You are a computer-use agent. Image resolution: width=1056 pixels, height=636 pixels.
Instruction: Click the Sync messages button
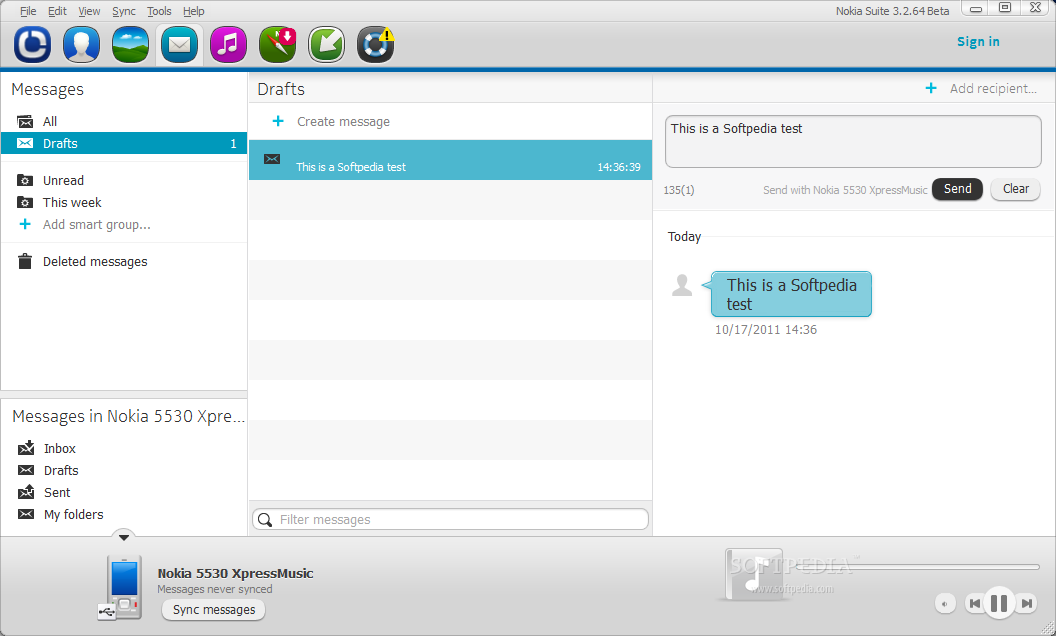[x=213, y=610]
